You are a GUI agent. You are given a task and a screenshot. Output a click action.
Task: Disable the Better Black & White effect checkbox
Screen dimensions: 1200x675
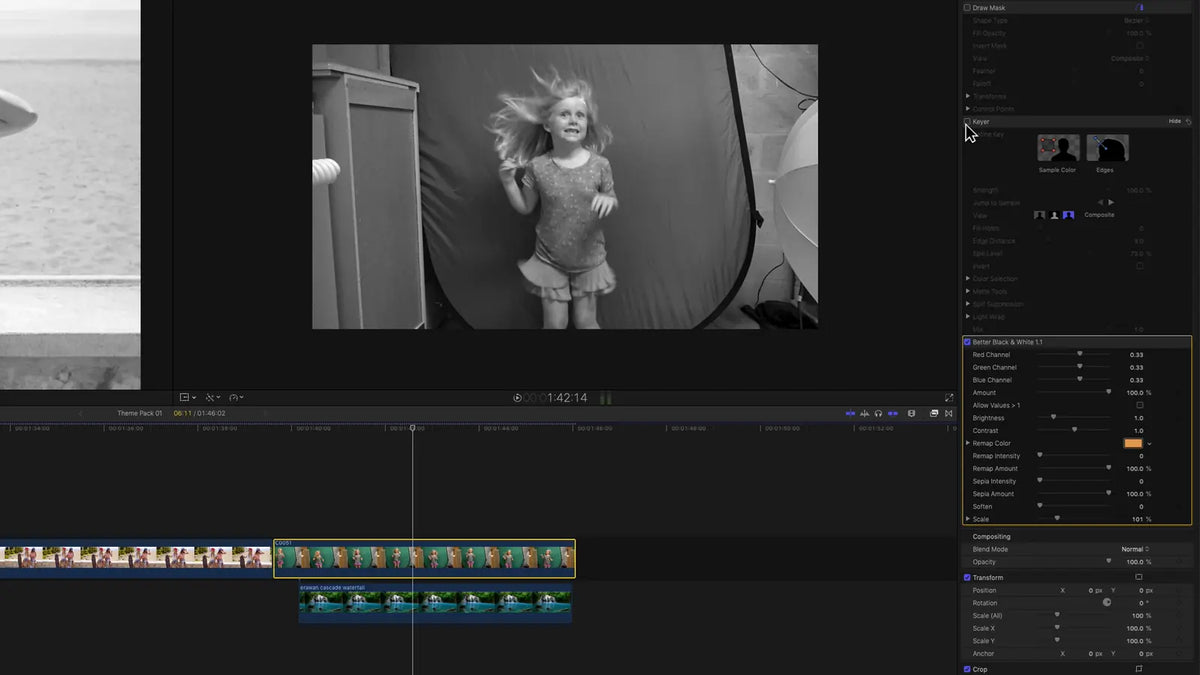(x=967, y=342)
